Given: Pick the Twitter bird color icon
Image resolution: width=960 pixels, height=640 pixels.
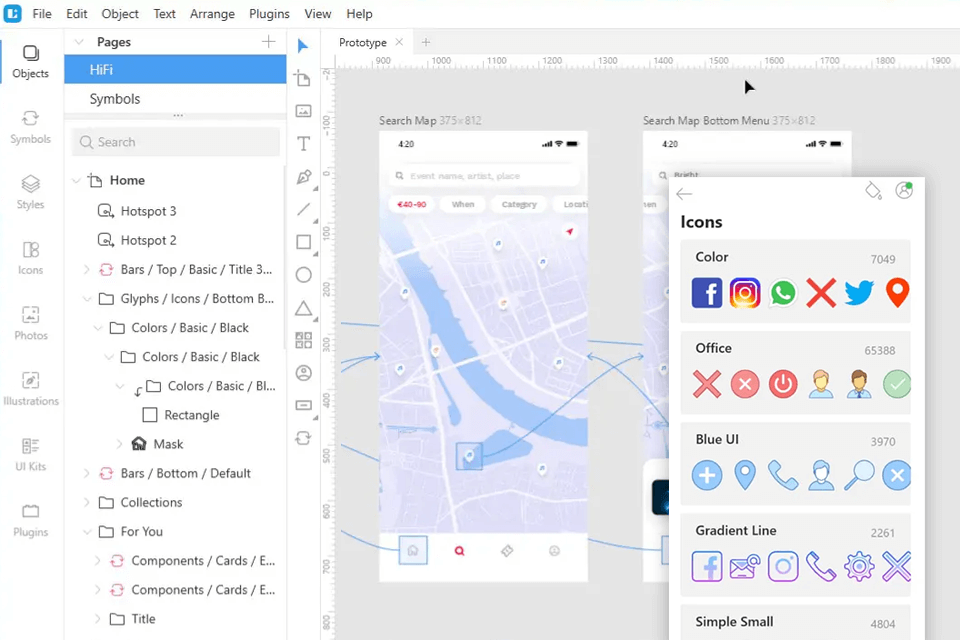Looking at the screenshot, I should click(x=859, y=292).
